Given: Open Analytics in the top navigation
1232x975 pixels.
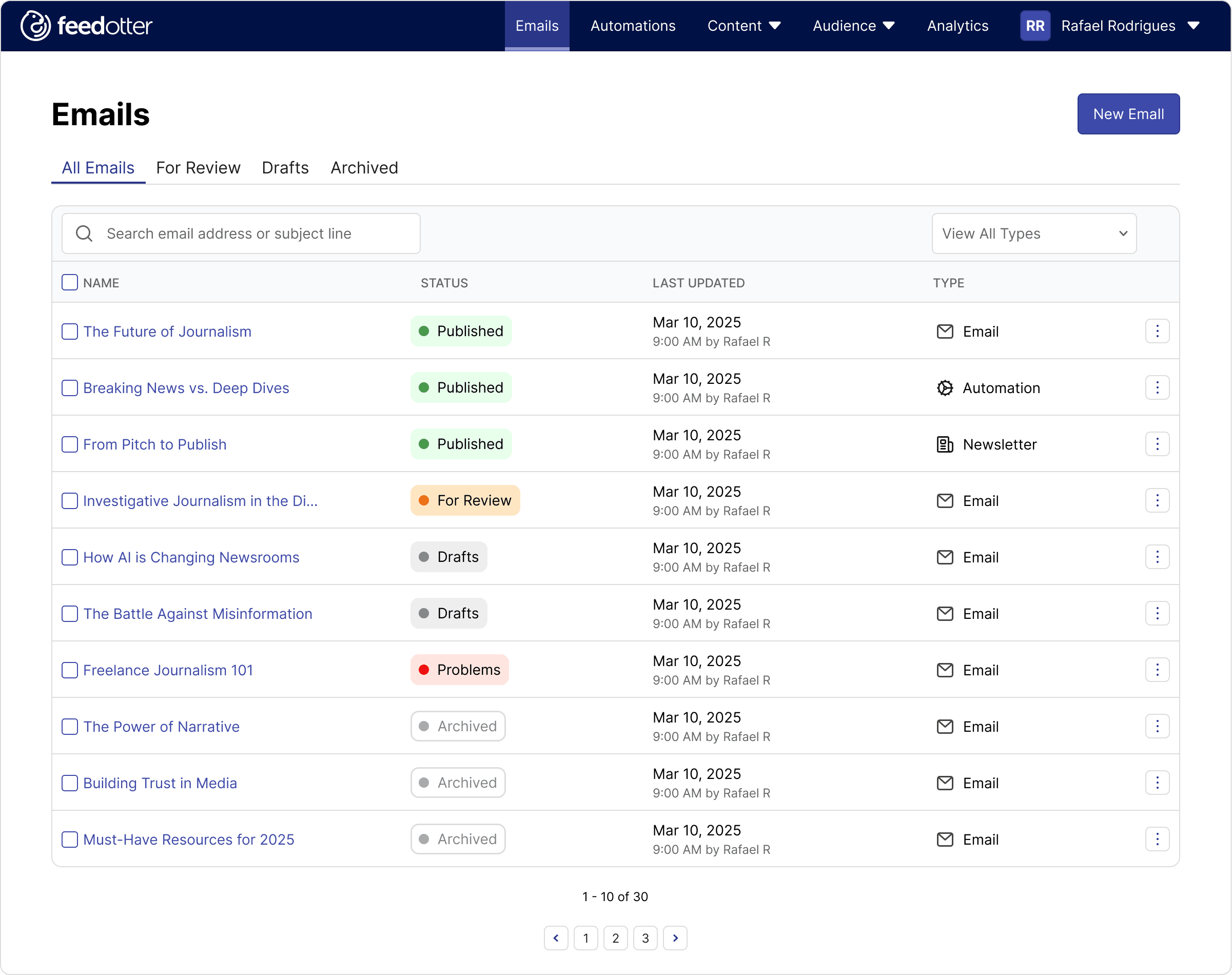Looking at the screenshot, I should click(x=957, y=26).
